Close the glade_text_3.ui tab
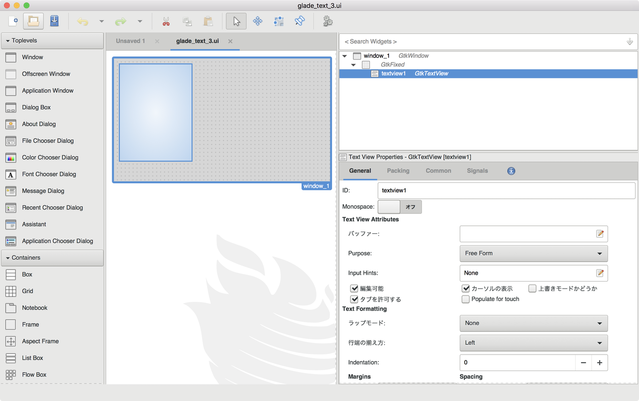The image size is (639, 401). click(230, 41)
